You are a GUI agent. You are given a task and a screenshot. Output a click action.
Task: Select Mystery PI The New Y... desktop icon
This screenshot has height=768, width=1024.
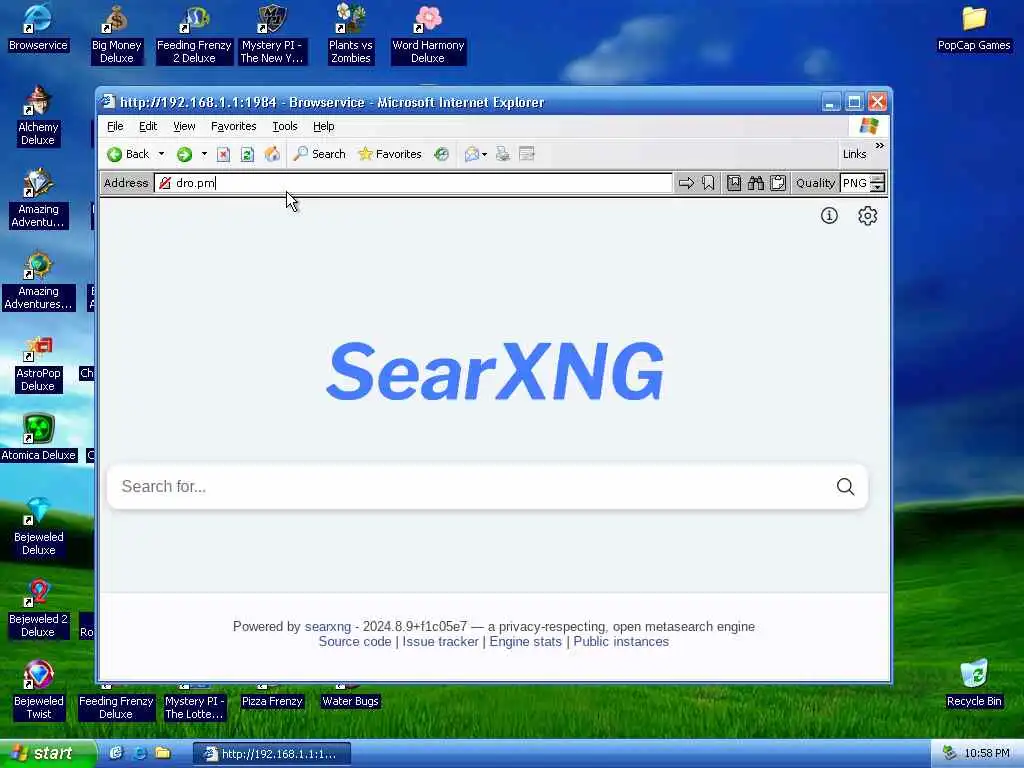tap(272, 35)
